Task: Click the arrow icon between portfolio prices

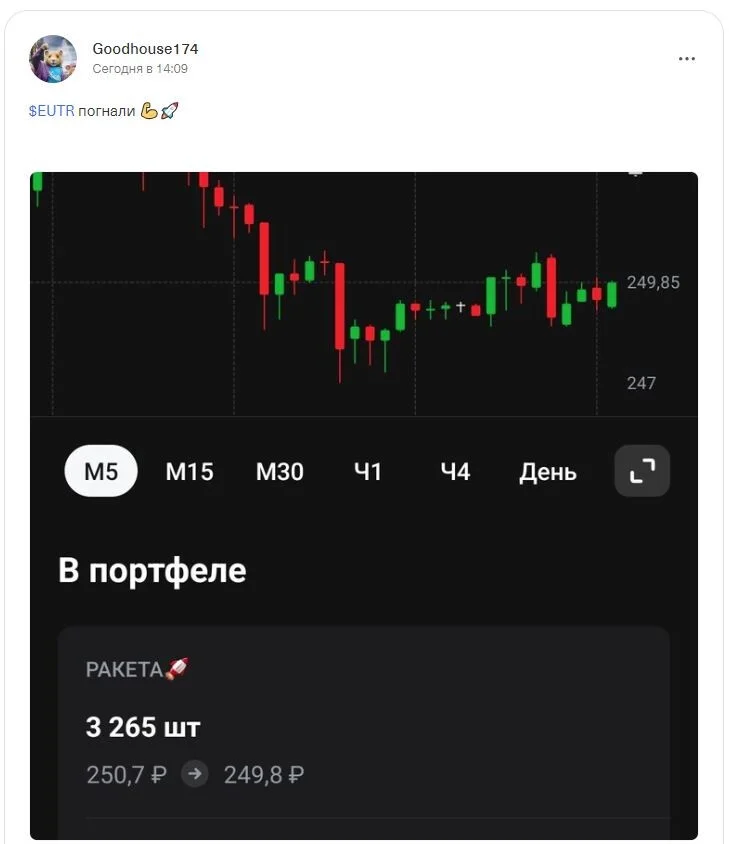Action: pos(194,774)
